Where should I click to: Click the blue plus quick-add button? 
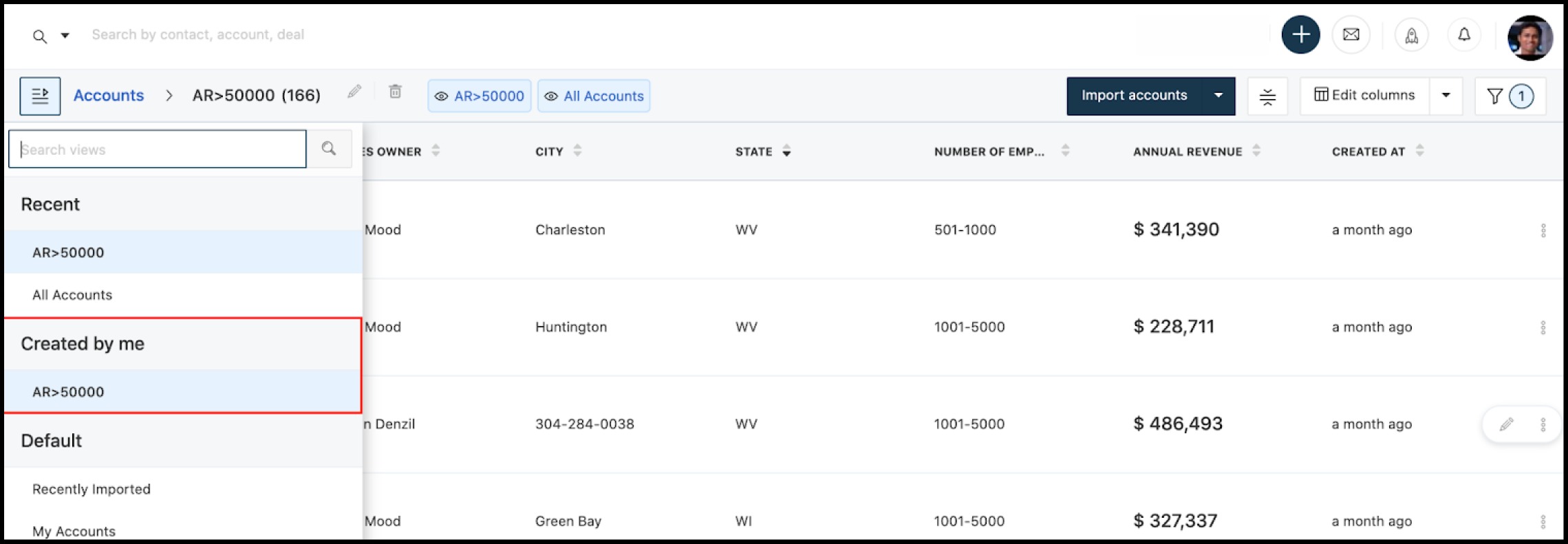tap(1300, 34)
